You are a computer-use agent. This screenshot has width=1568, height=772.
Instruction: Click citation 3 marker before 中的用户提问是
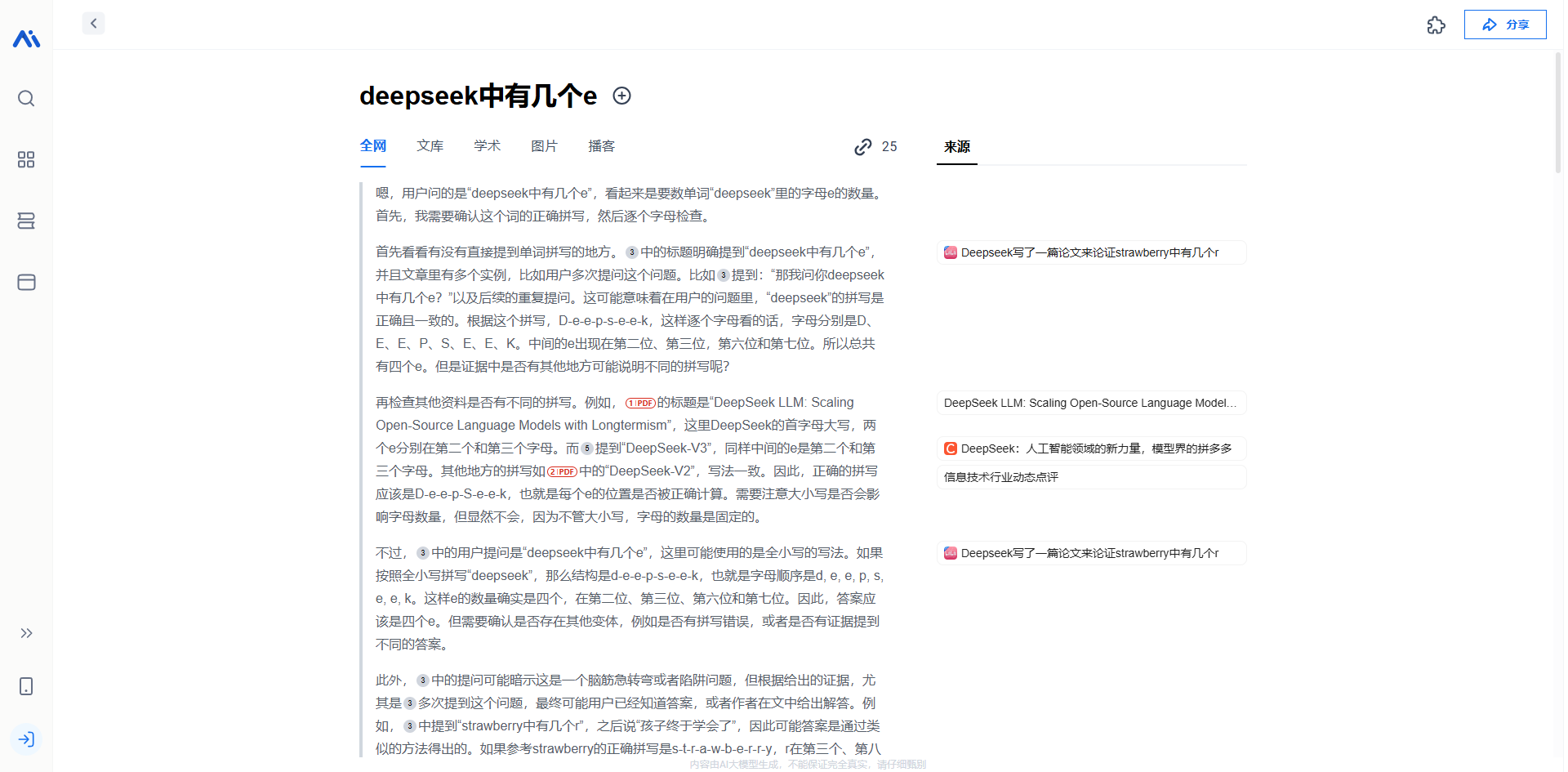[x=422, y=553]
